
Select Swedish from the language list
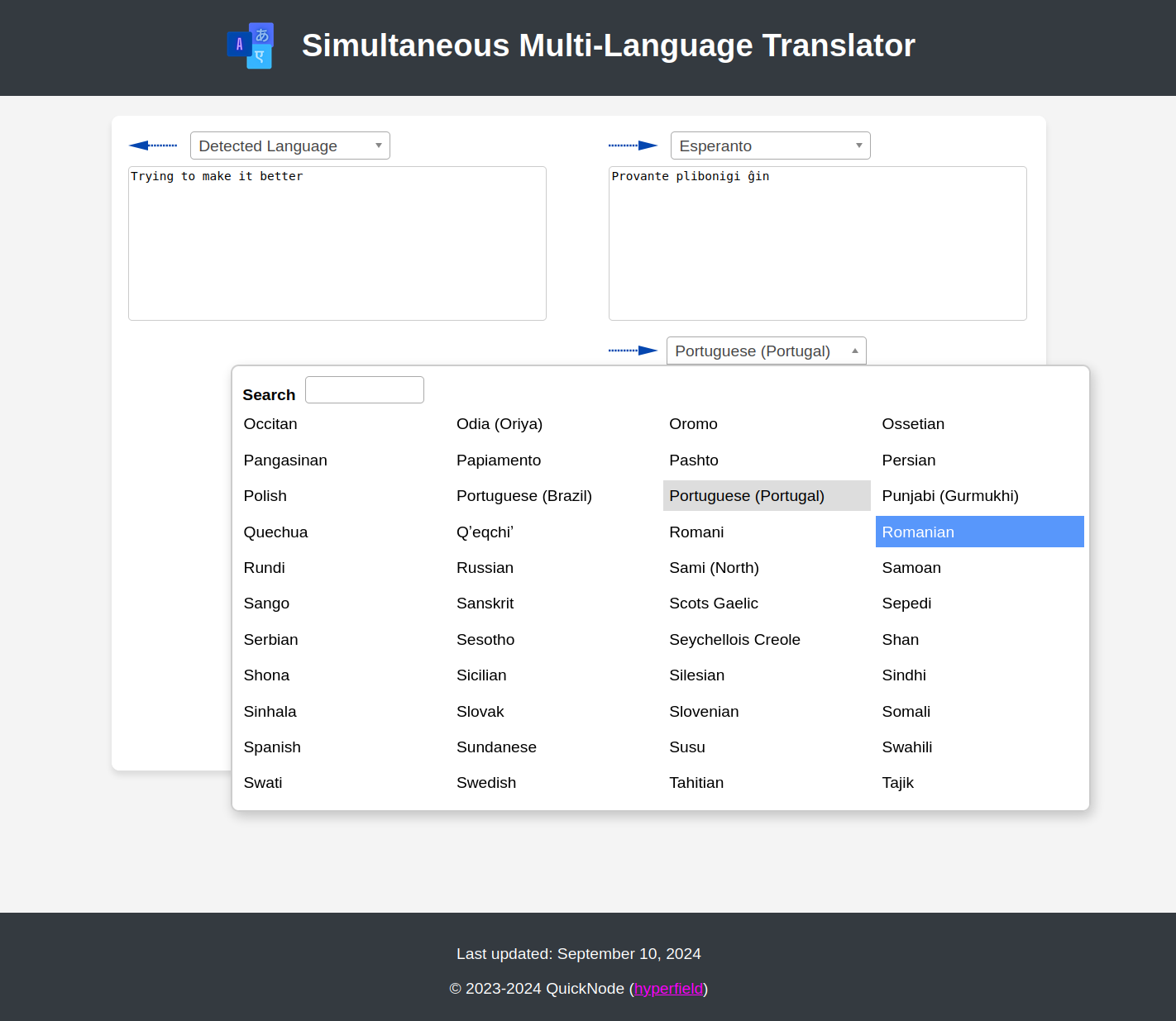click(x=486, y=782)
